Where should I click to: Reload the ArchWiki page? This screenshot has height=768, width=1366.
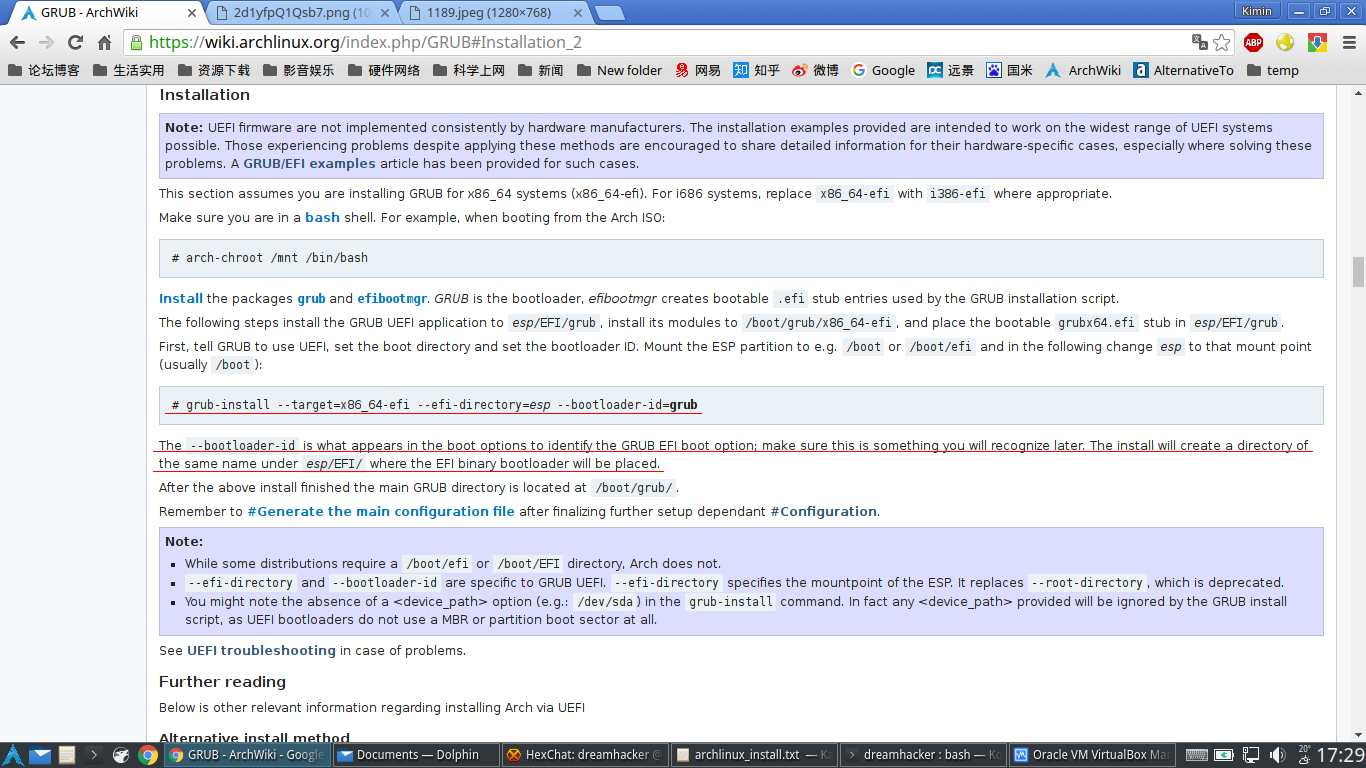click(x=75, y=42)
